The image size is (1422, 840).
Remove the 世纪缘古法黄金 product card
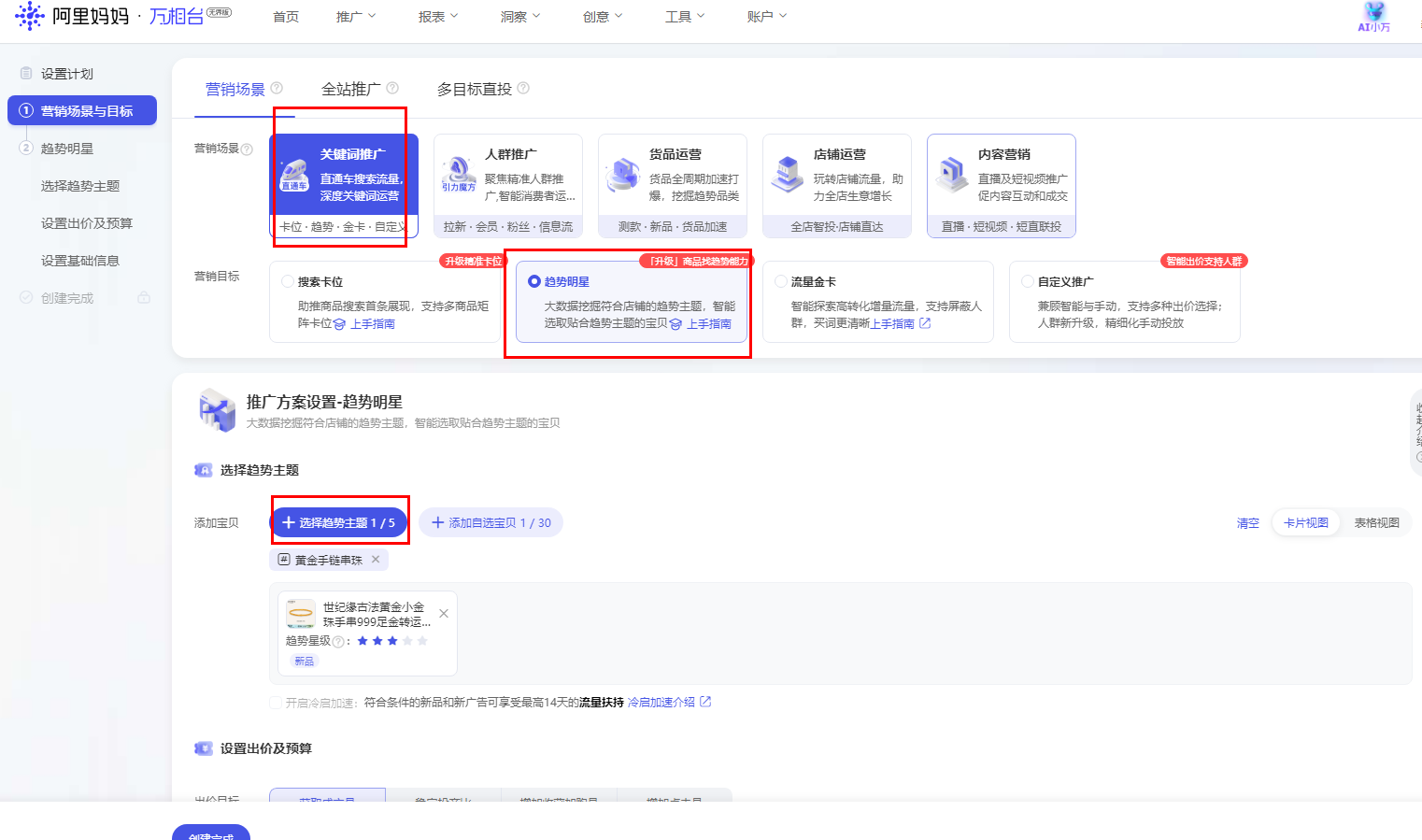pos(444,614)
